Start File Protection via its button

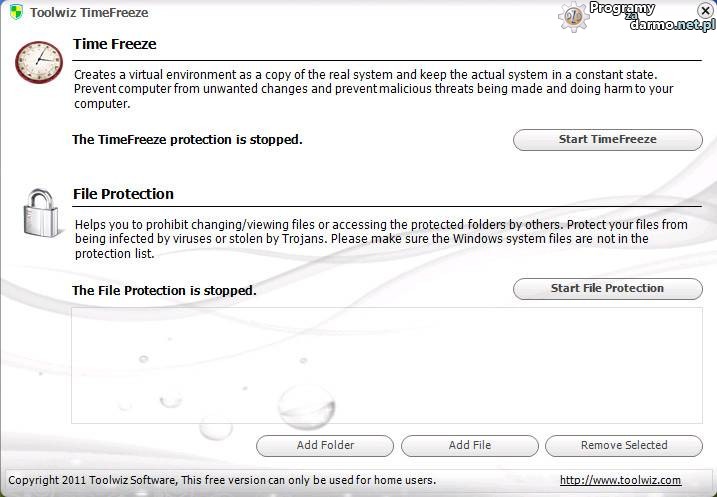point(607,288)
